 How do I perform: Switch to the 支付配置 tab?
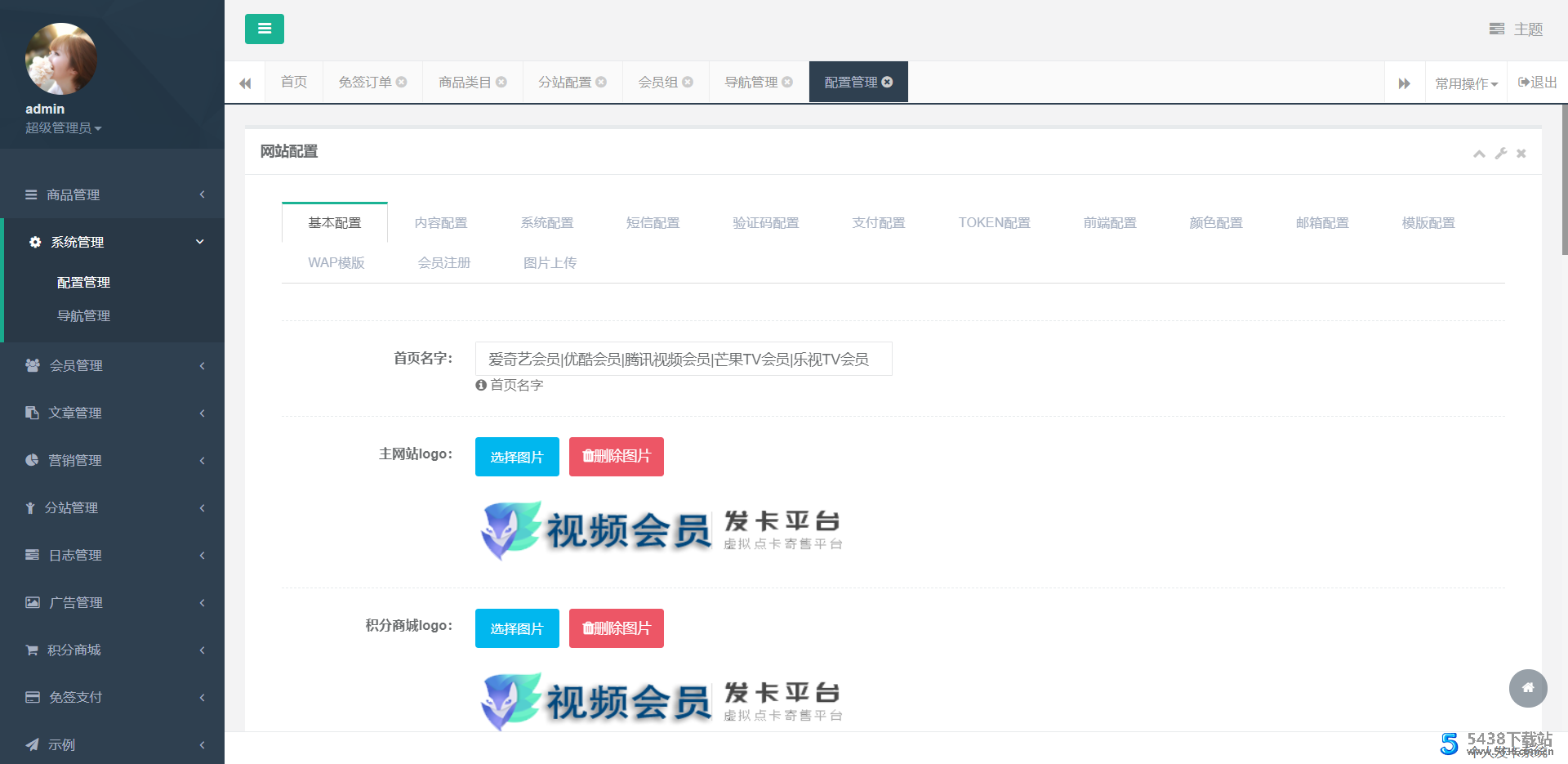pos(878,222)
